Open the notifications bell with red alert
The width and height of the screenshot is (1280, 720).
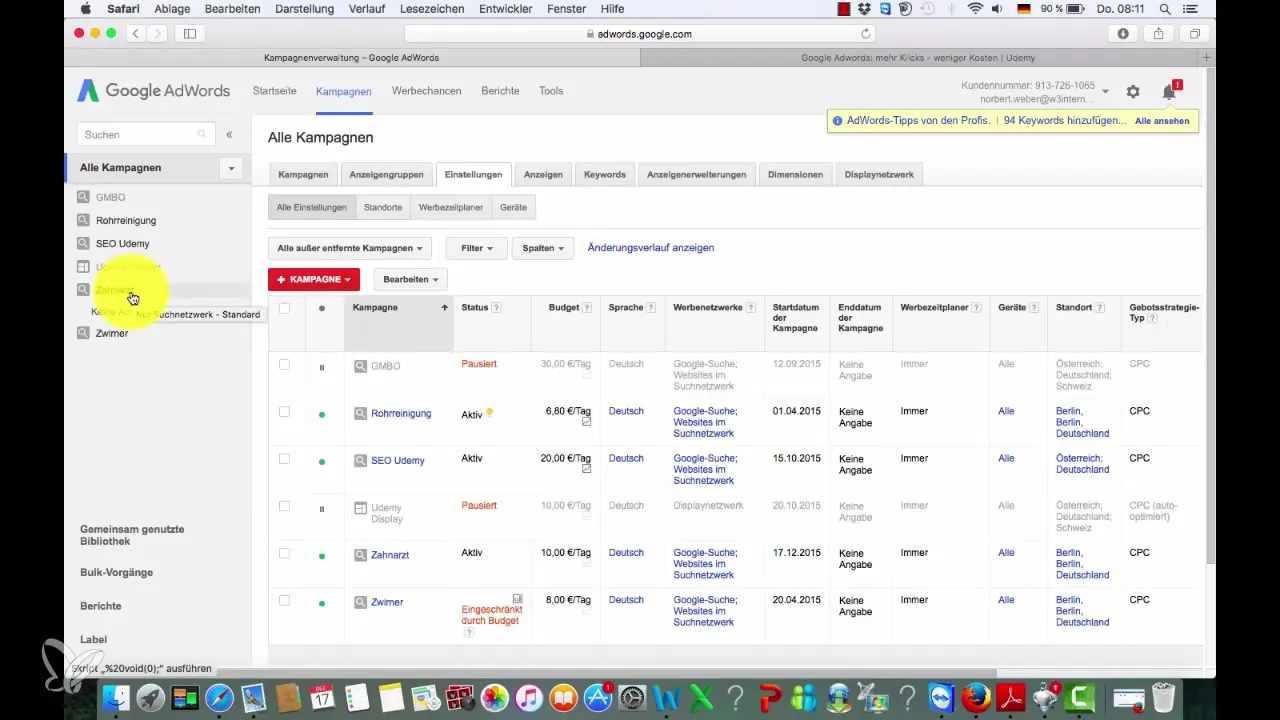click(1170, 91)
